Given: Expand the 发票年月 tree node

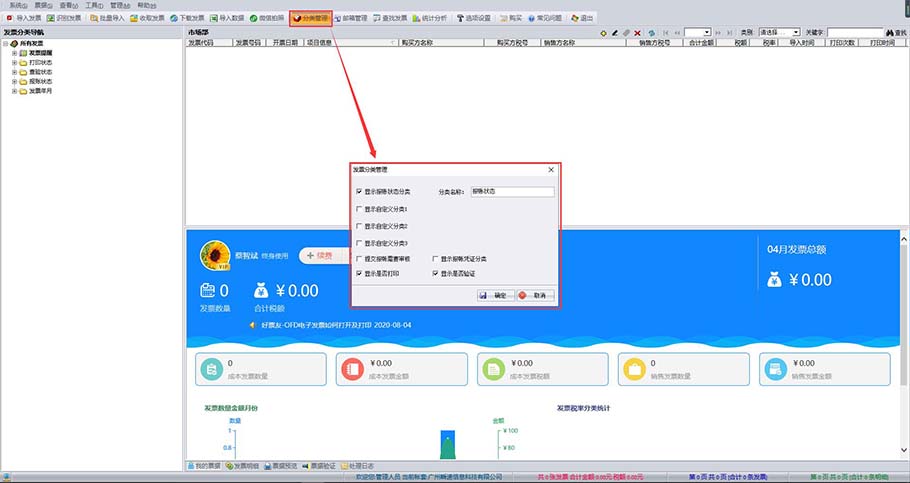Looking at the screenshot, I should click(14, 91).
